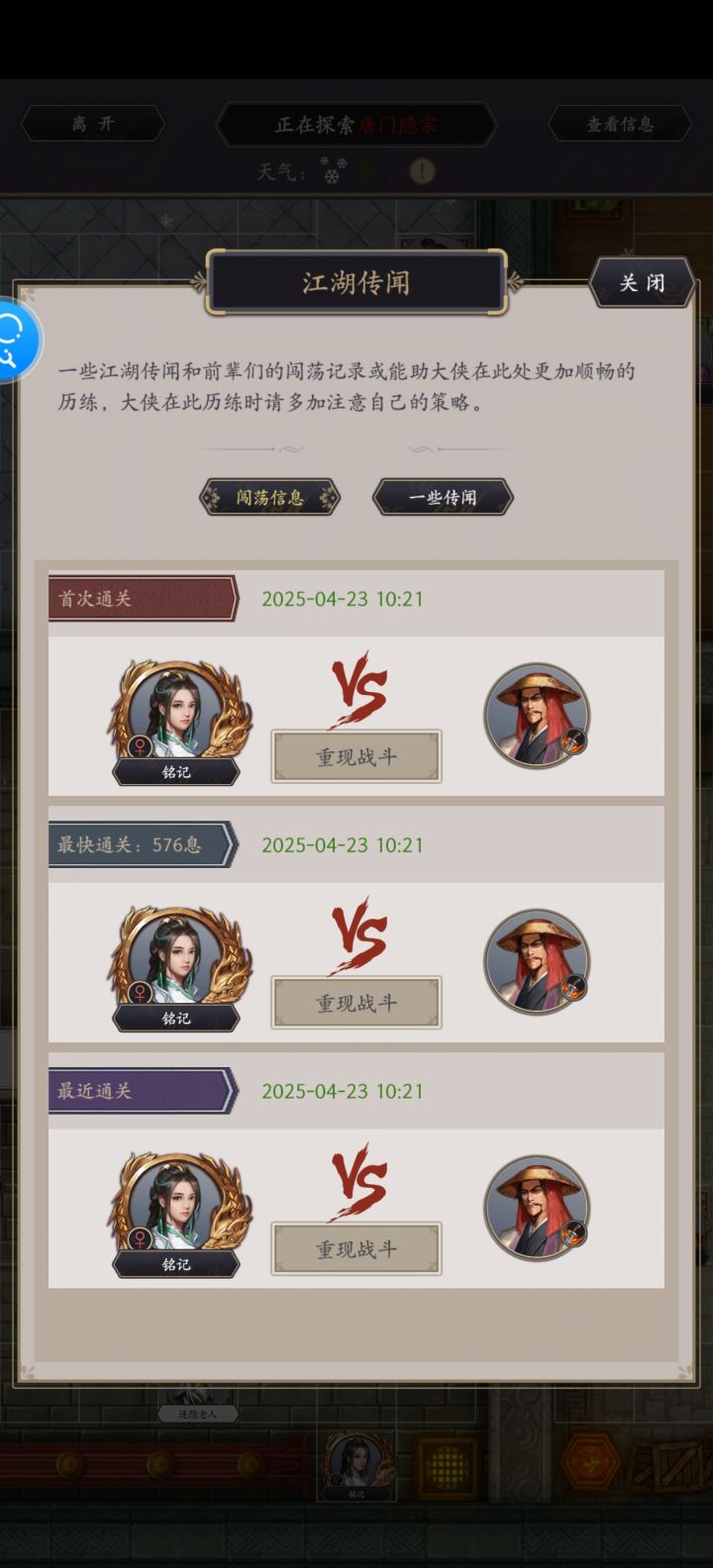Tap the 离开 button at top
This screenshot has height=1568, width=713.
(x=93, y=124)
